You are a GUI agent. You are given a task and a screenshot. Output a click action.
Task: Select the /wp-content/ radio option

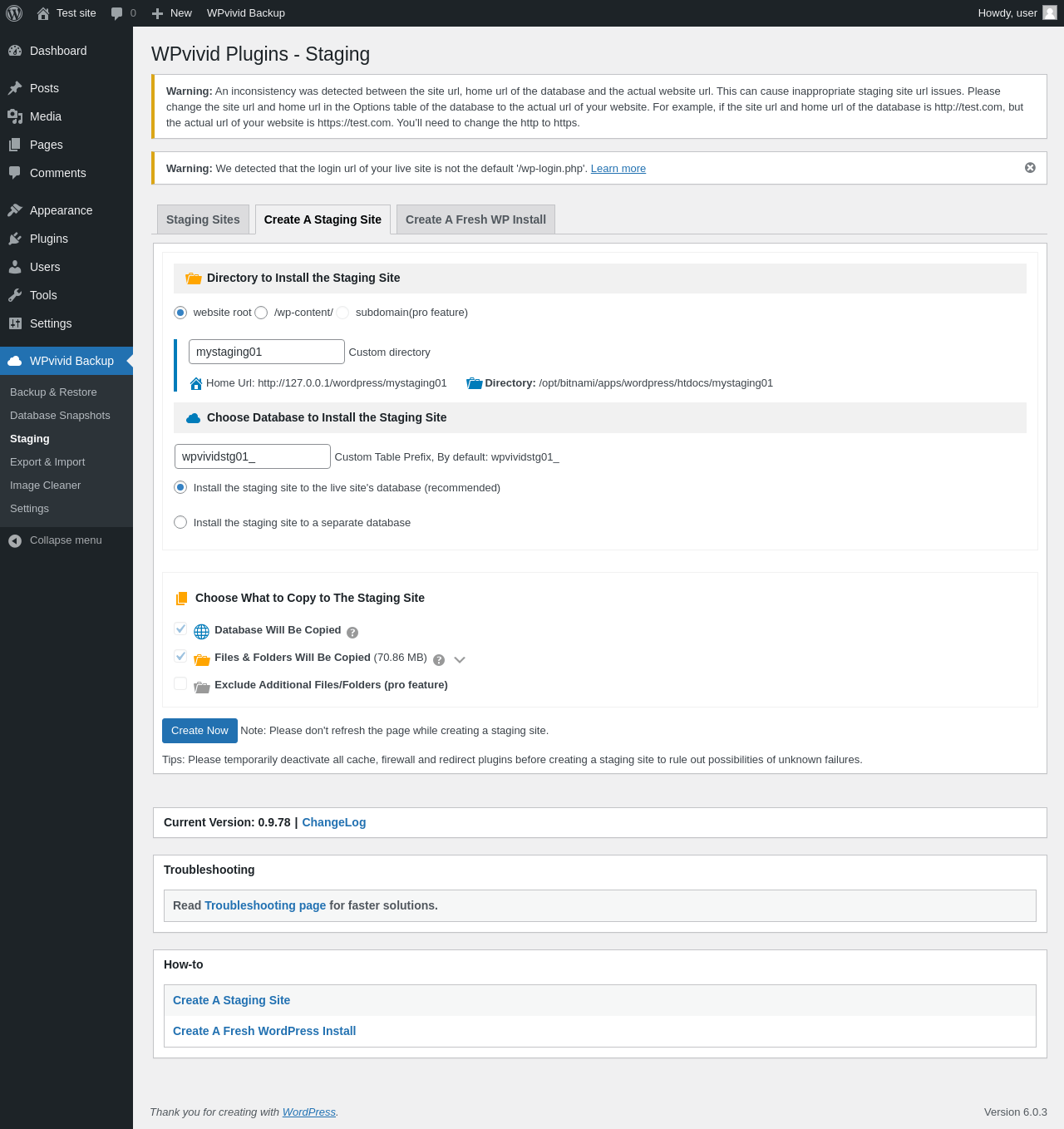pyautogui.click(x=261, y=313)
